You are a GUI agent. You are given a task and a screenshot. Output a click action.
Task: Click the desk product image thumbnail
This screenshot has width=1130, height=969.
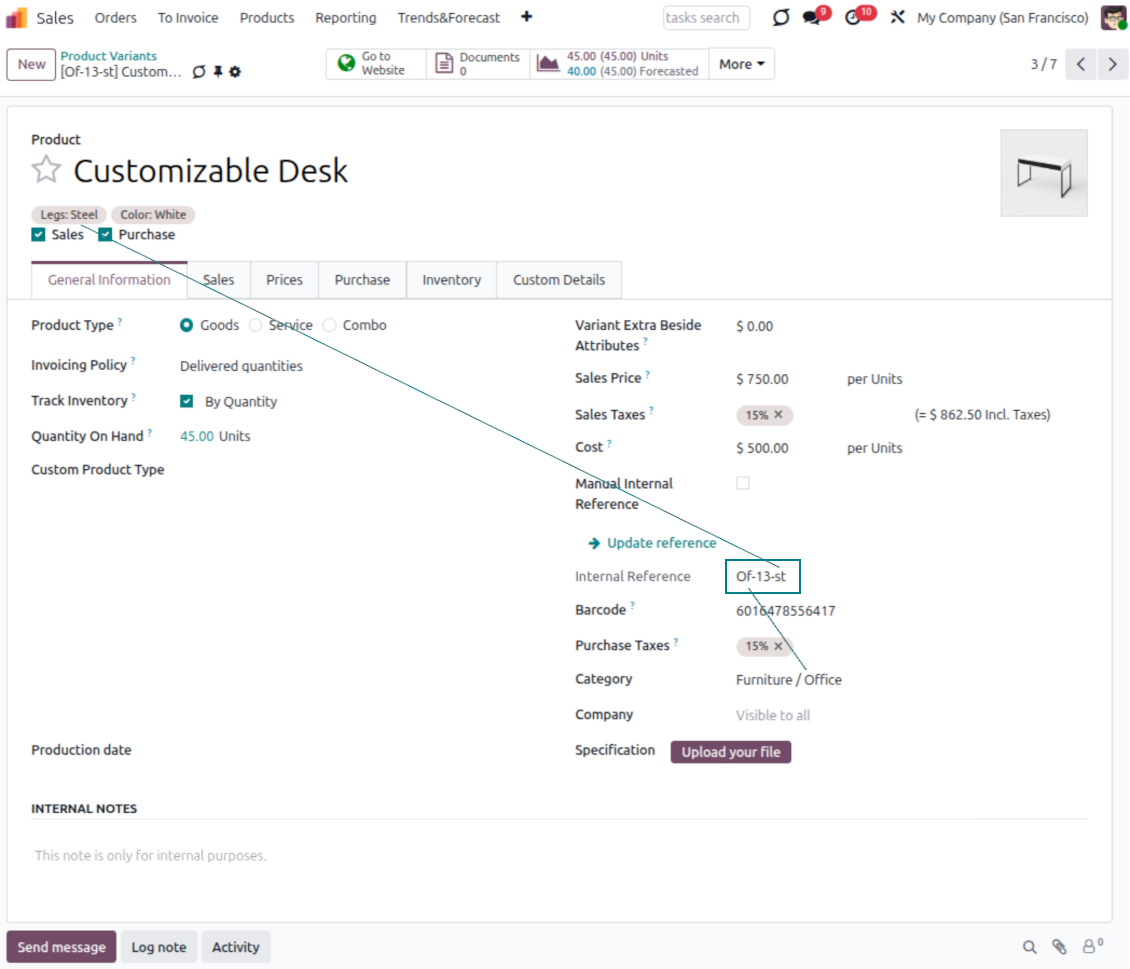[1043, 173]
